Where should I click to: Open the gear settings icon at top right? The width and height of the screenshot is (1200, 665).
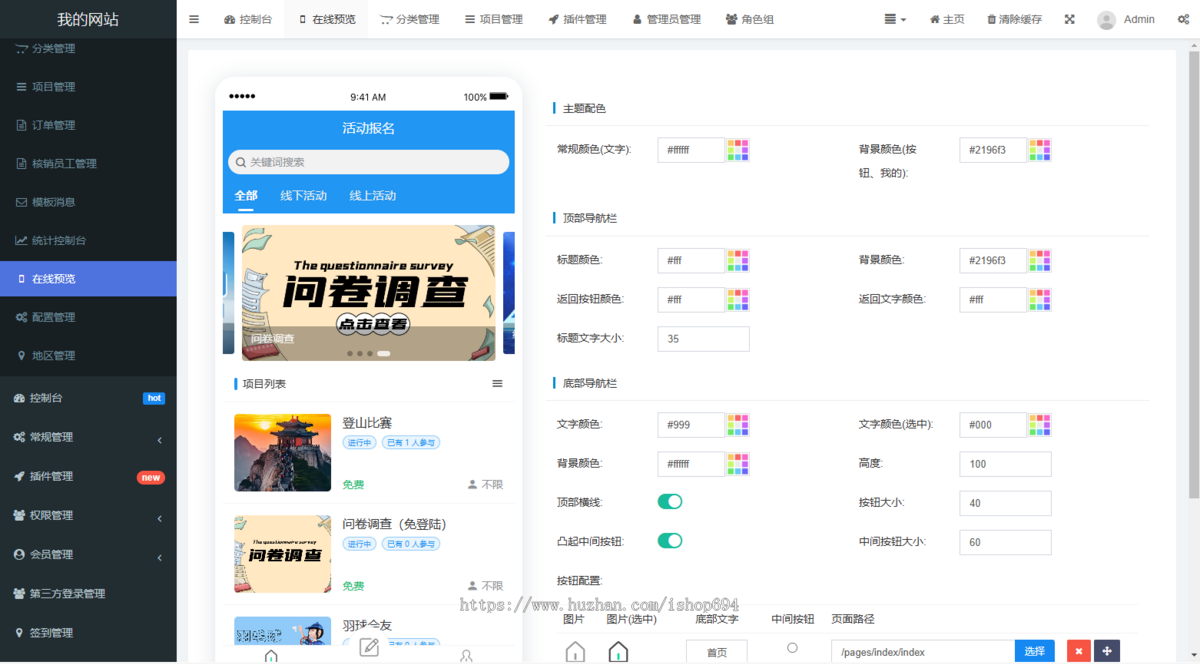pos(1183,19)
